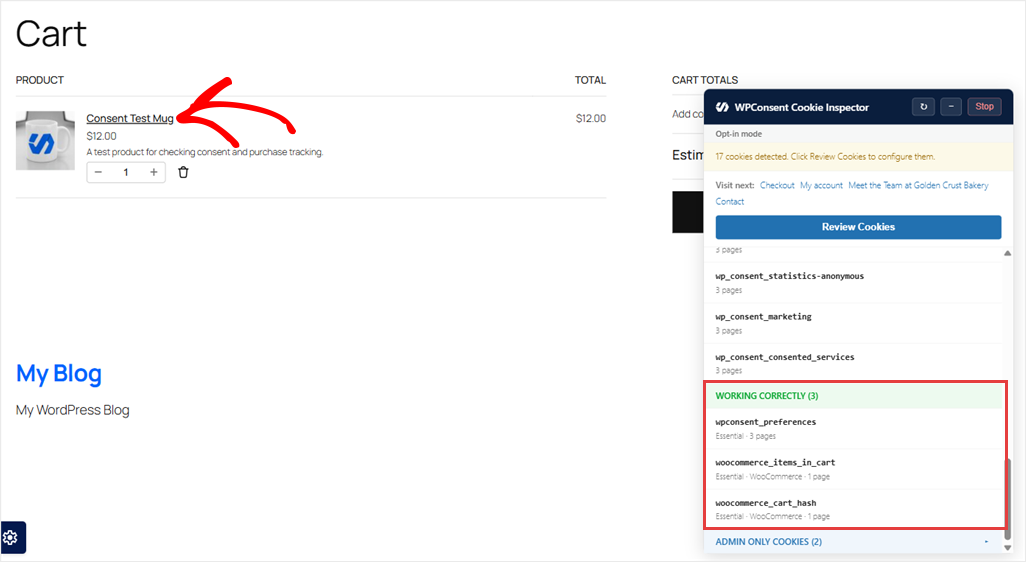Screen dimensions: 1026x562
Task: Open the Consent Test Mug product link
Action: pyautogui.click(x=130, y=118)
